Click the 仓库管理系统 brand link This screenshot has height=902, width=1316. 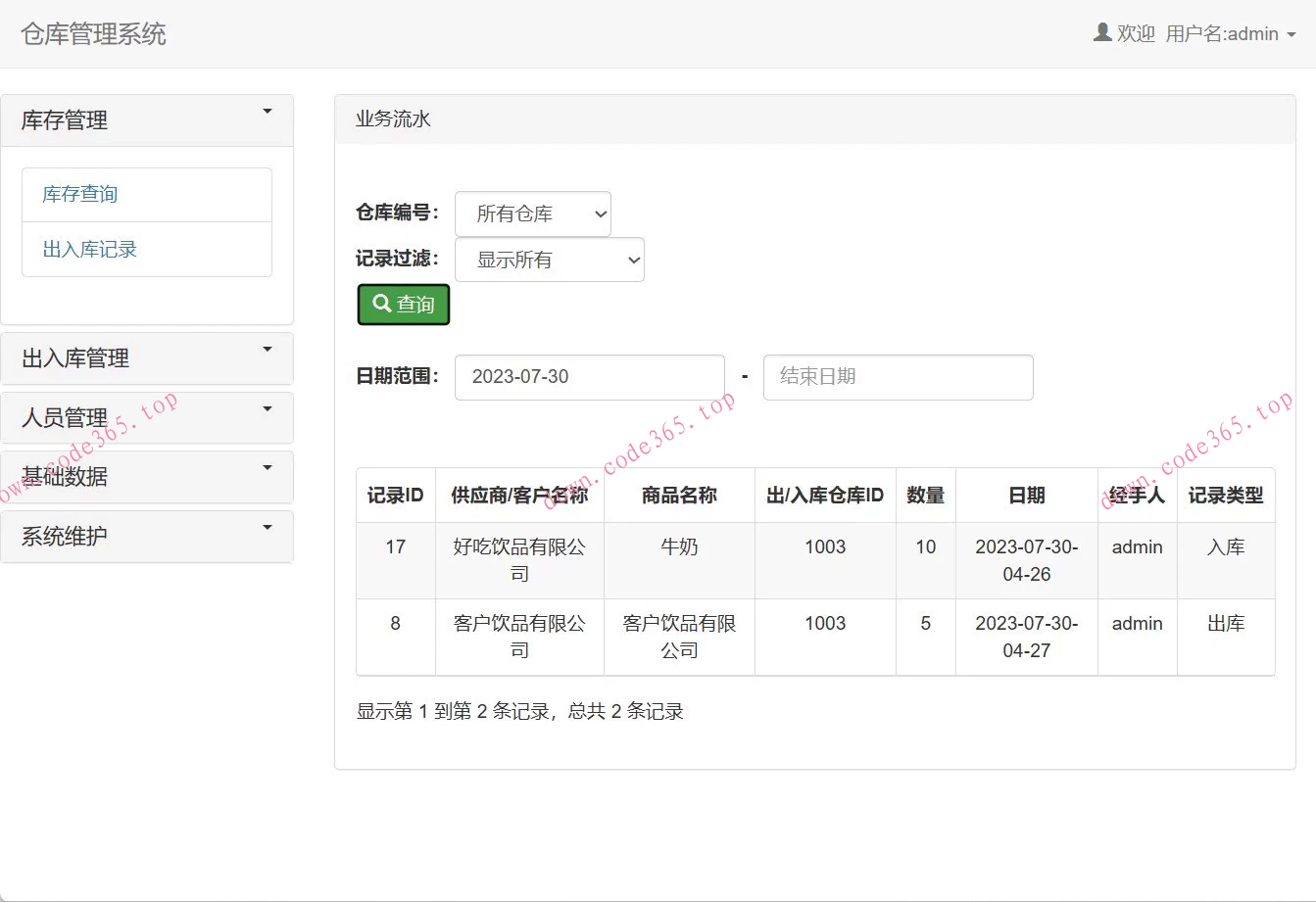(x=93, y=34)
